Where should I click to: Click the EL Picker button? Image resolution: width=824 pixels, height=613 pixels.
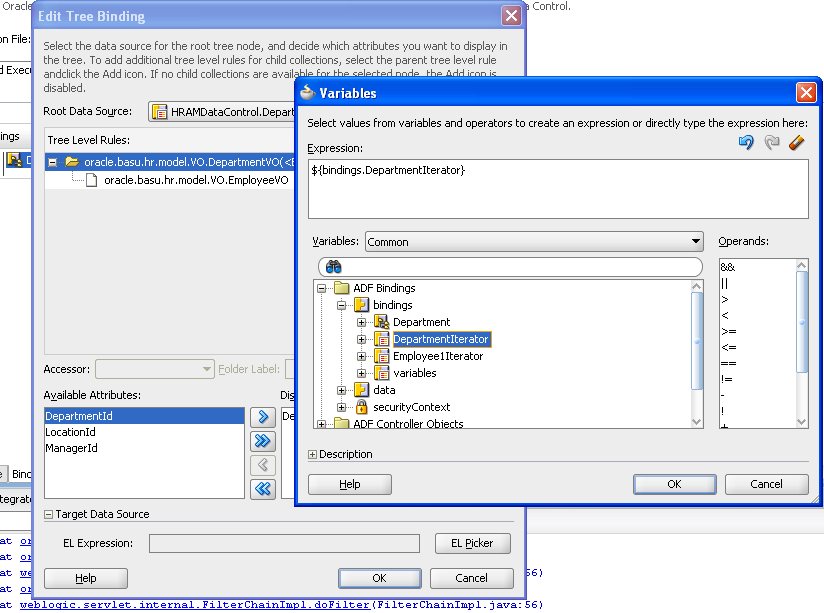(472, 543)
